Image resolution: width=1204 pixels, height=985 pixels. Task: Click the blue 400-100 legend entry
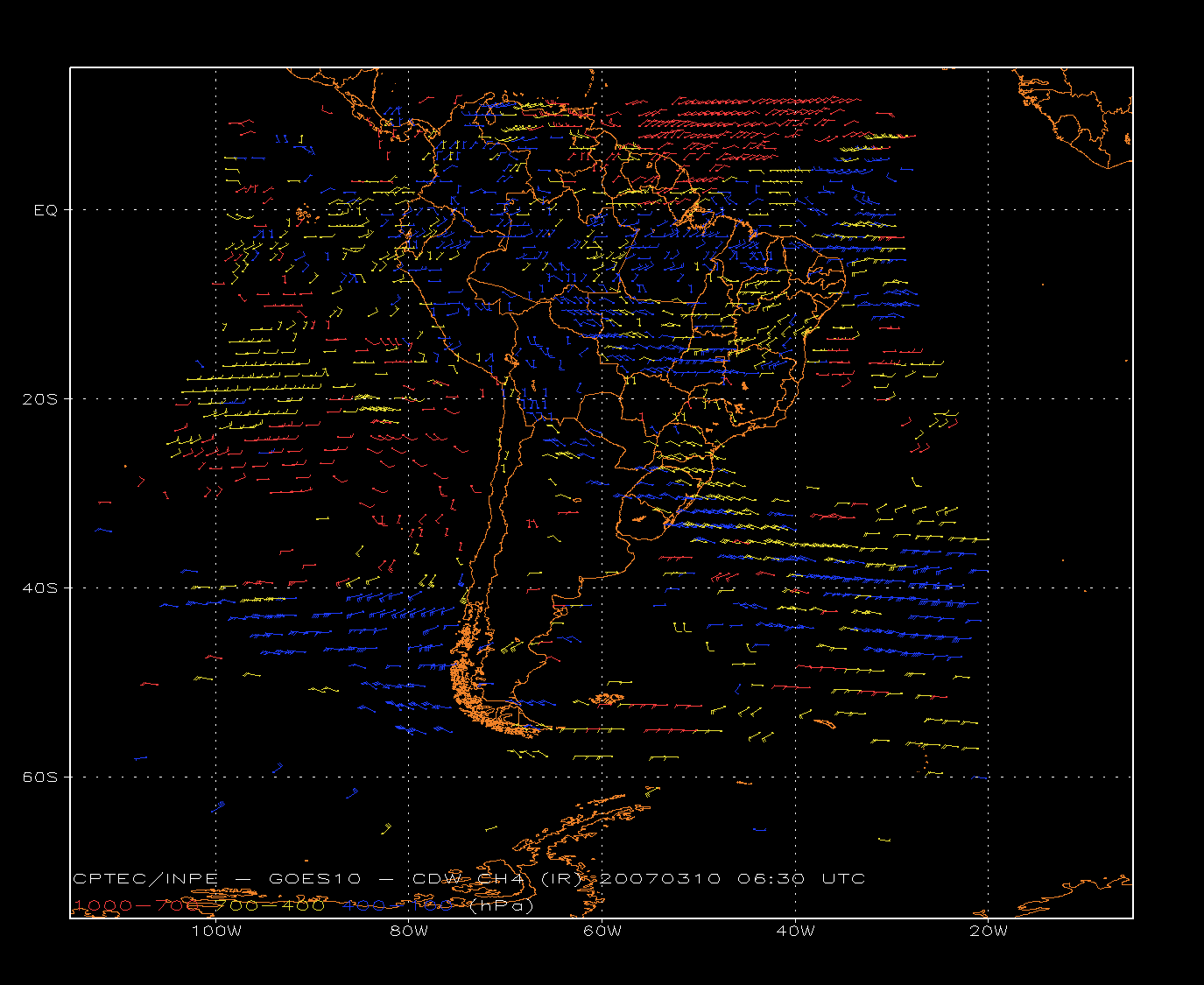(398, 905)
